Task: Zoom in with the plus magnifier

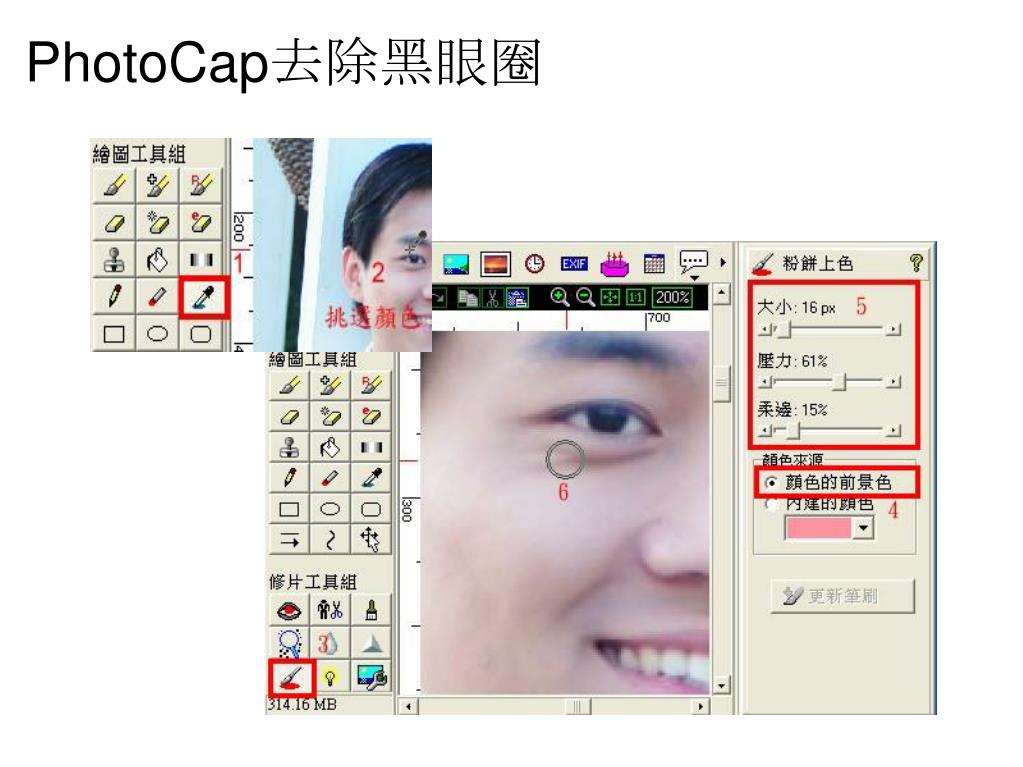Action: (x=559, y=297)
